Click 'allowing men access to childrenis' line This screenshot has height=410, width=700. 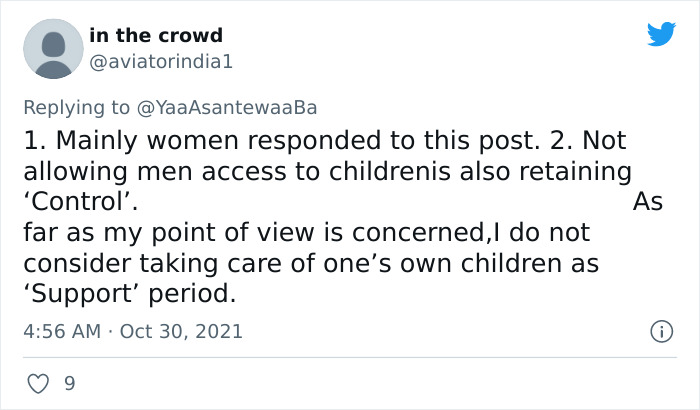(x=330, y=170)
